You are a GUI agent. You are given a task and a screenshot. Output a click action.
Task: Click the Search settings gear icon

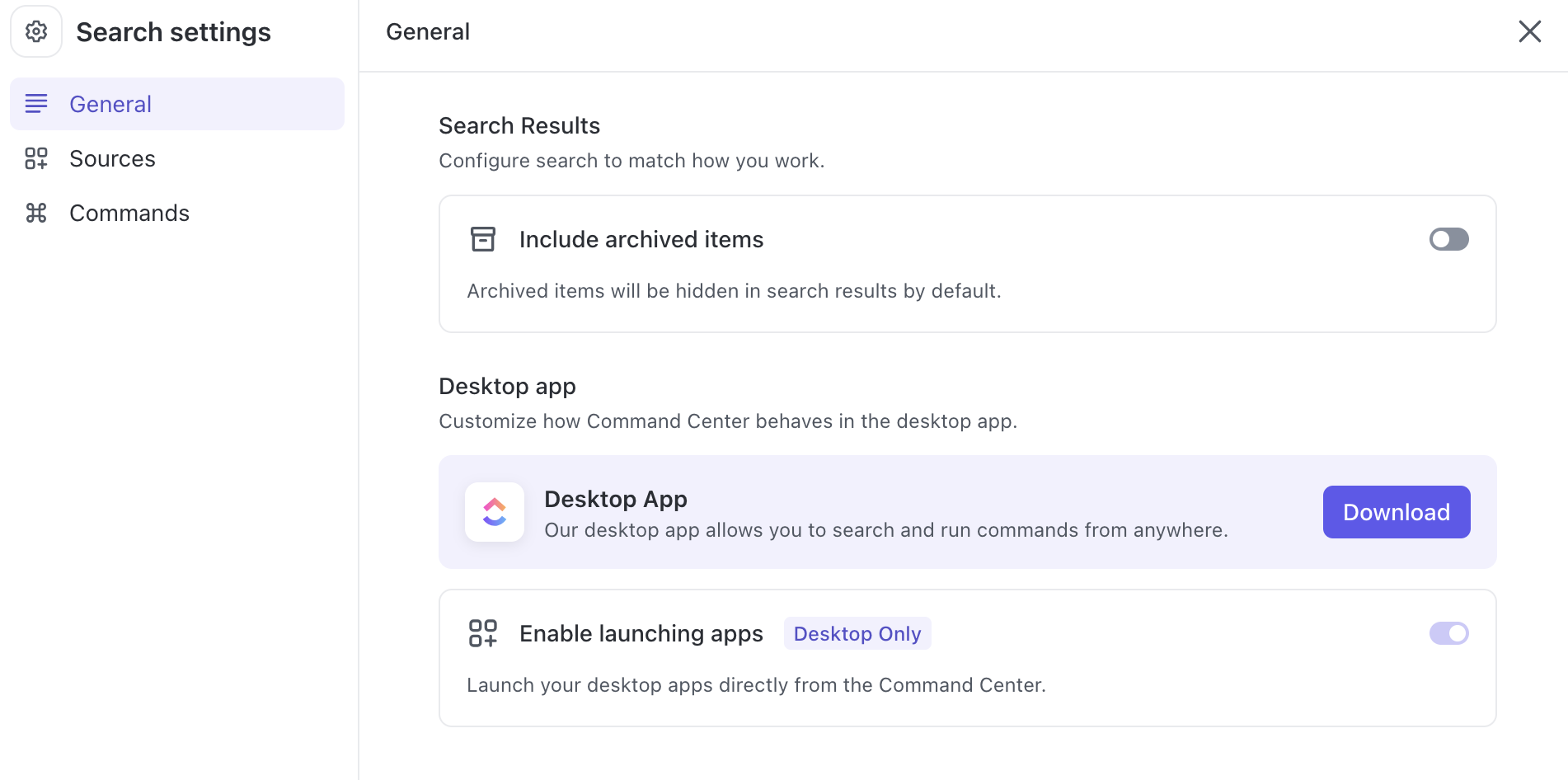tap(36, 31)
